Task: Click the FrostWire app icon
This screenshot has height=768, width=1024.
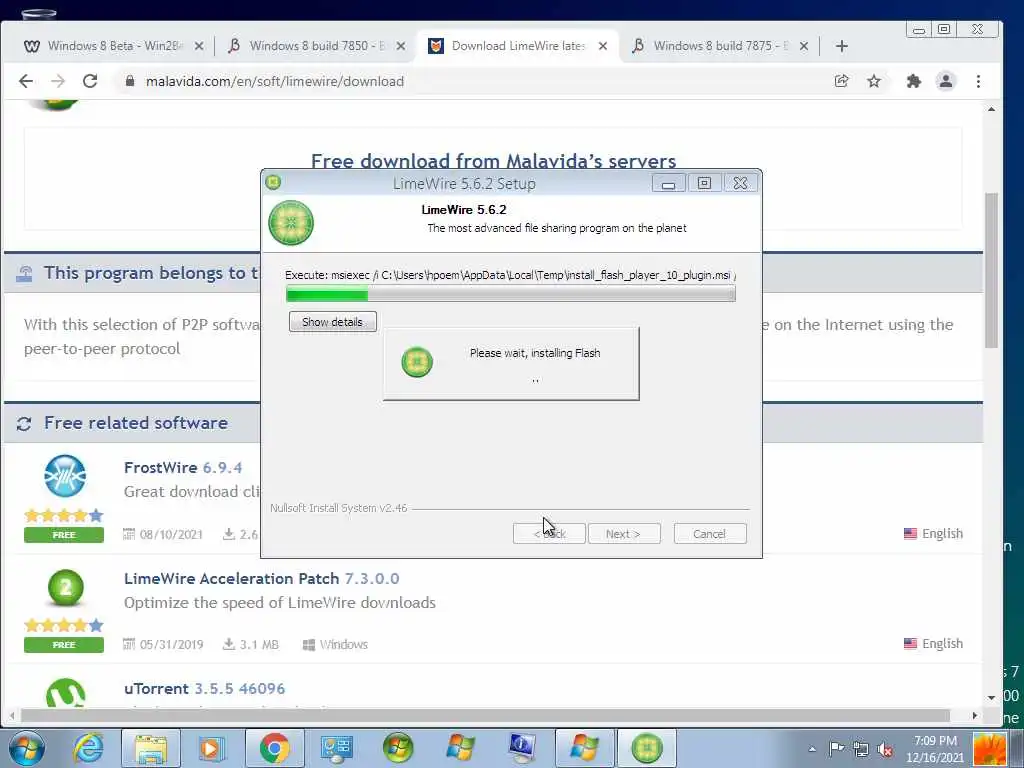Action: point(65,476)
